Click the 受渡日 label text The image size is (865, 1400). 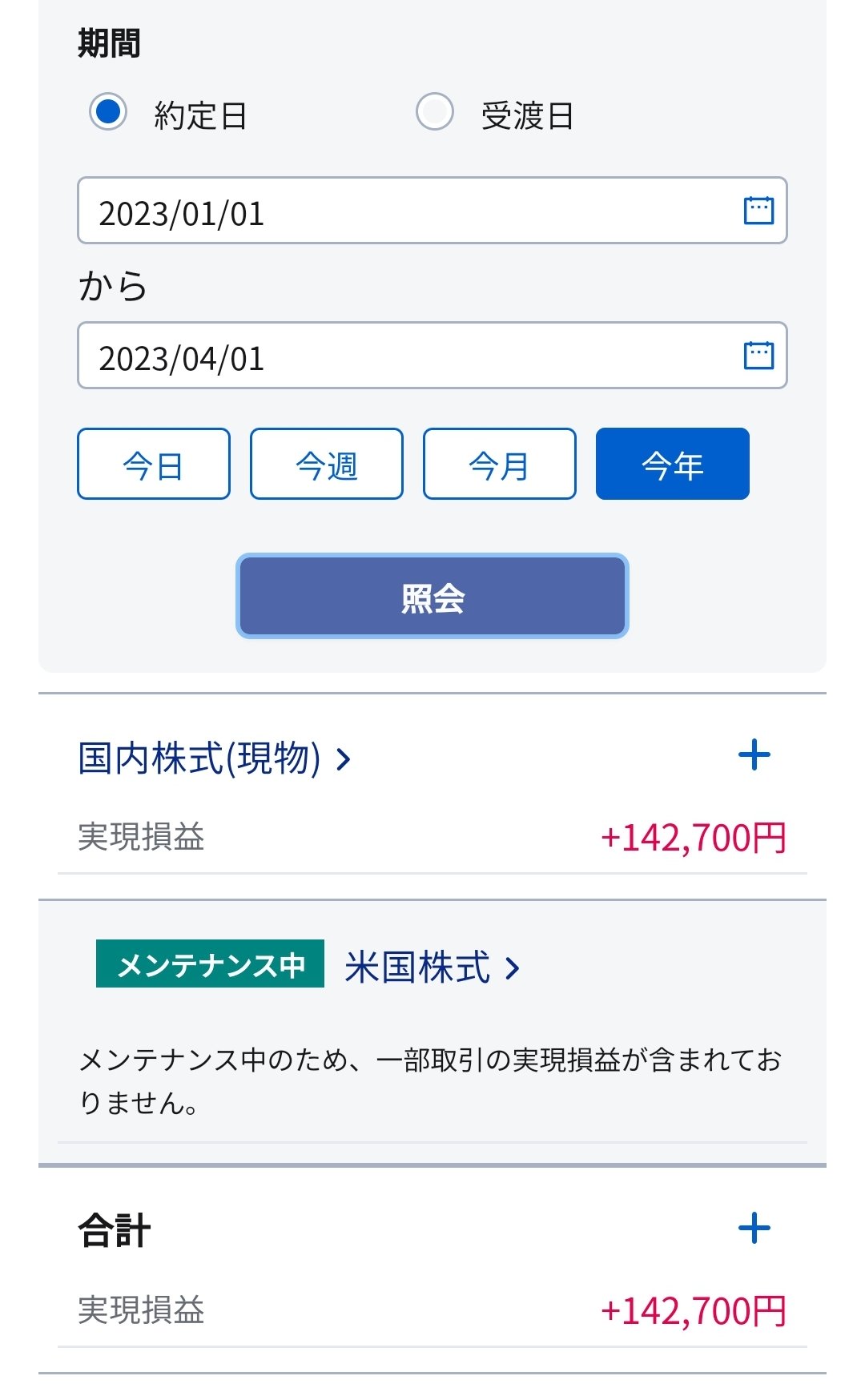tap(527, 116)
